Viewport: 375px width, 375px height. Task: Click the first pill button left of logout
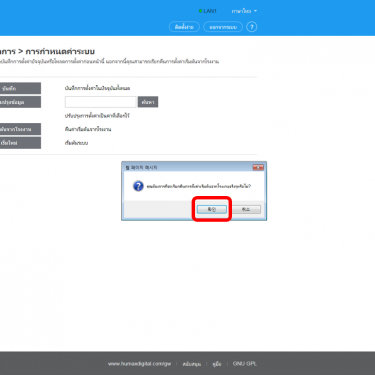184,27
